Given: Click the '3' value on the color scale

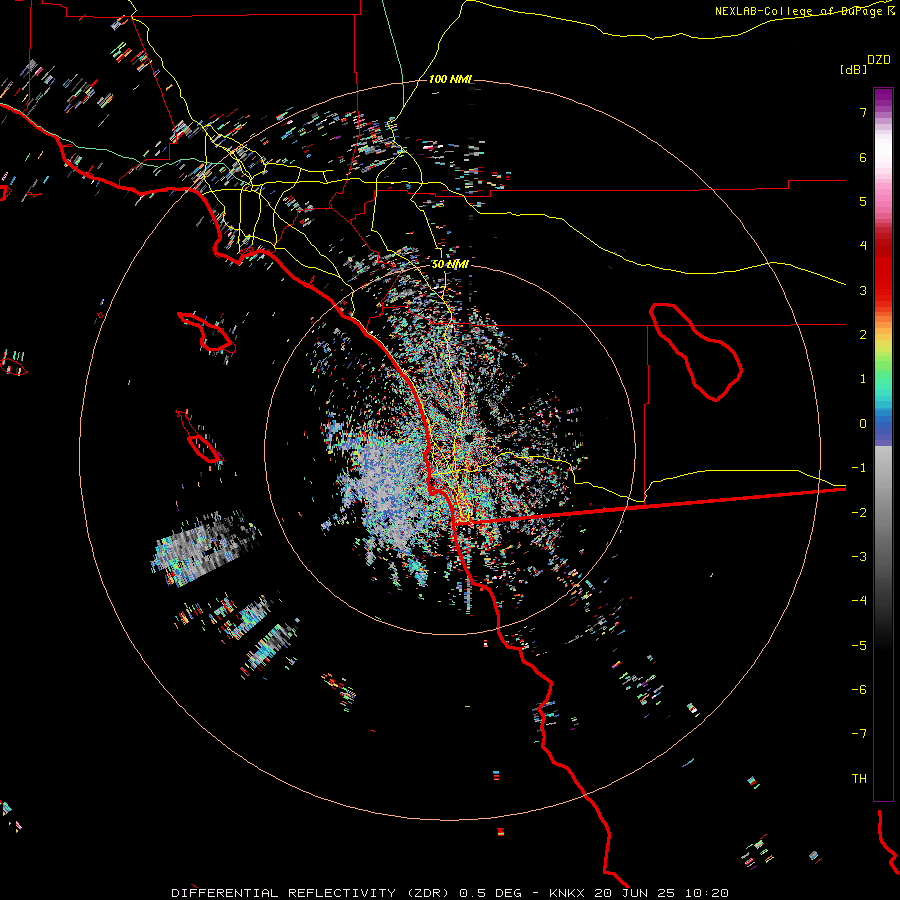Looking at the screenshot, I should (863, 290).
